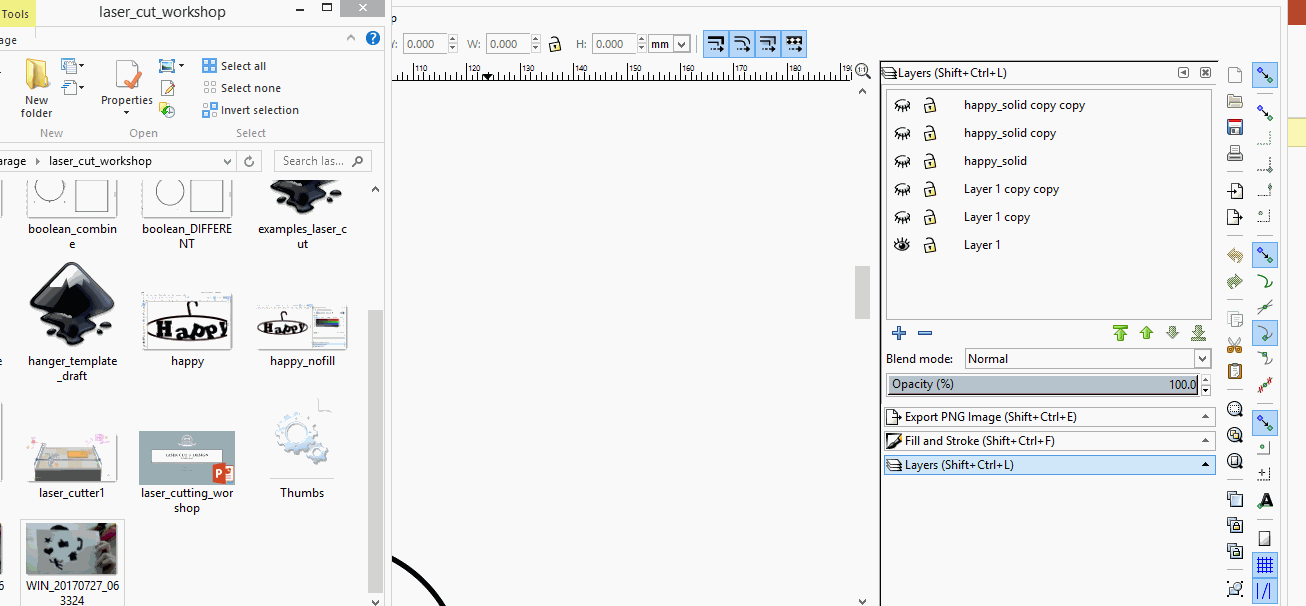Screen dimensions: 1306x606
Task: Collapse Explorer ribbon with chevron
Action: point(352,38)
